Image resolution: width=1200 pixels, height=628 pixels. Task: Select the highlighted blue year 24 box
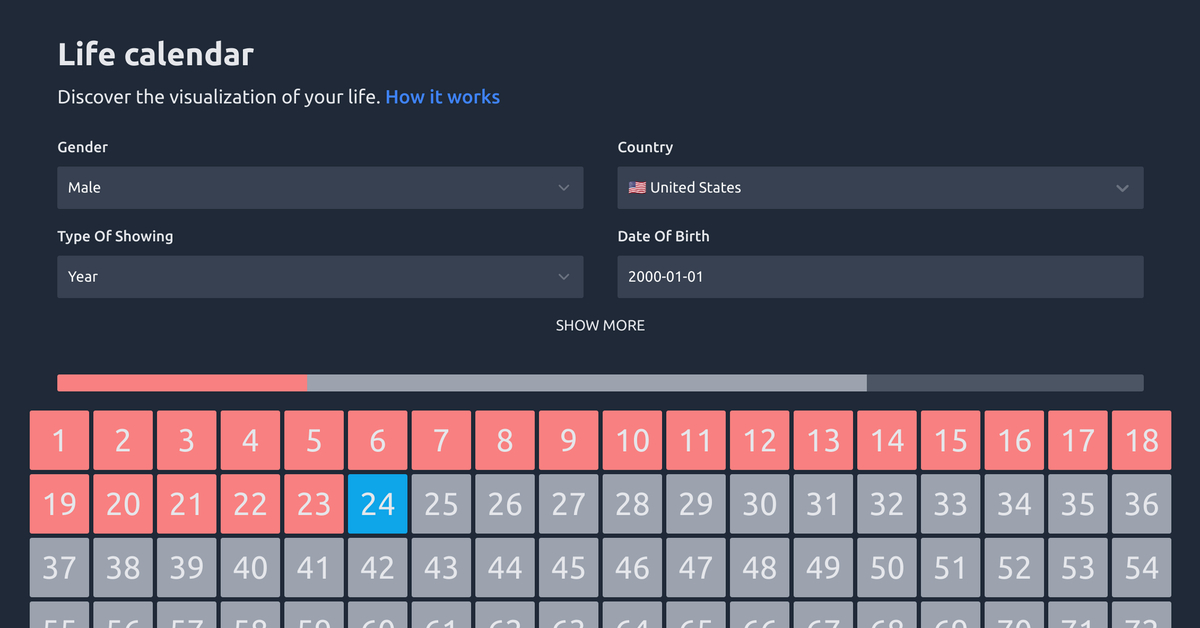377,504
